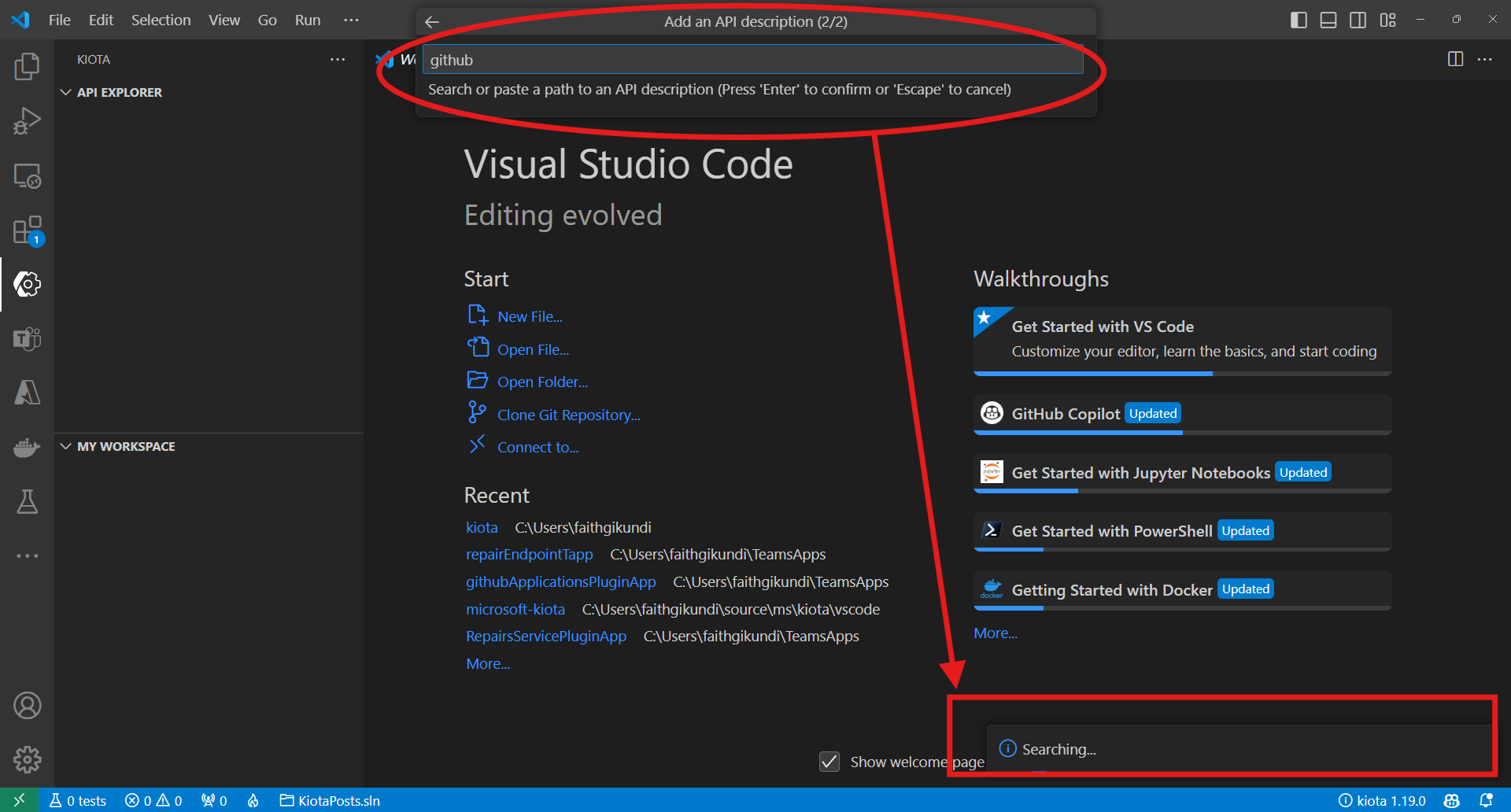
Task: Show More... walkthroughs
Action: (x=996, y=633)
